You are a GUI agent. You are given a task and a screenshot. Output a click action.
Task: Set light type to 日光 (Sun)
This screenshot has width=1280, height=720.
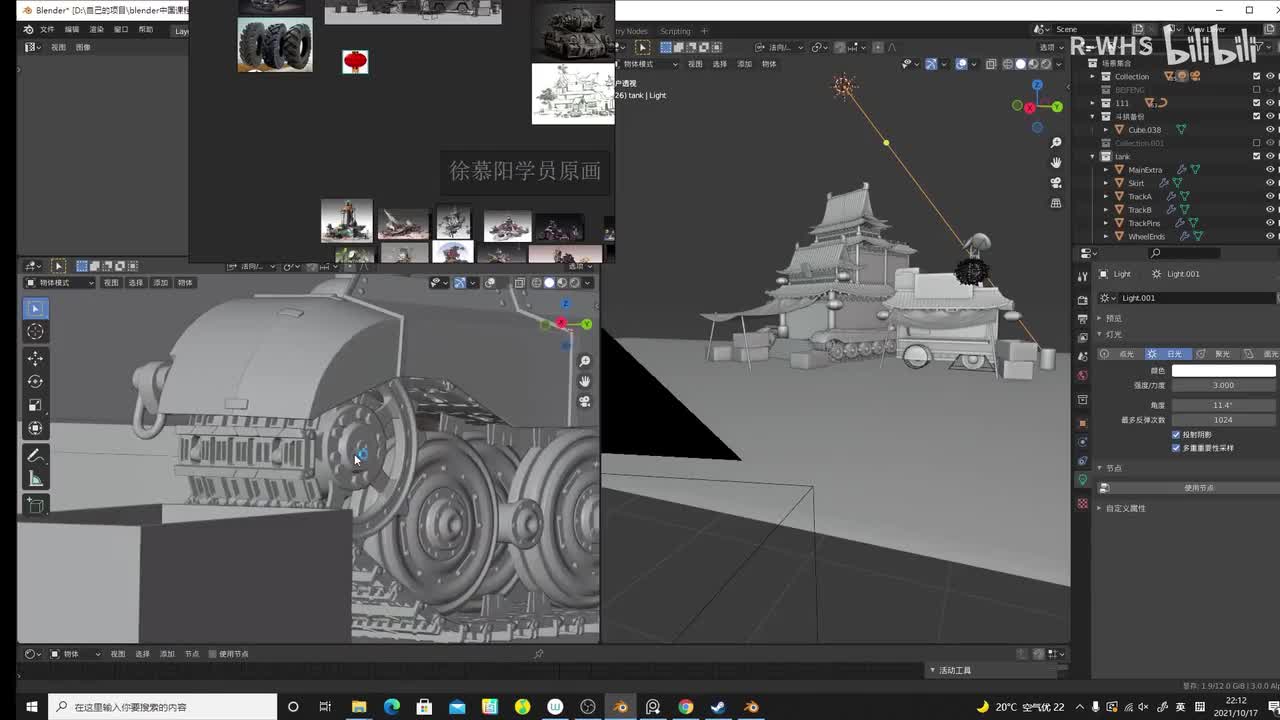(x=1166, y=354)
